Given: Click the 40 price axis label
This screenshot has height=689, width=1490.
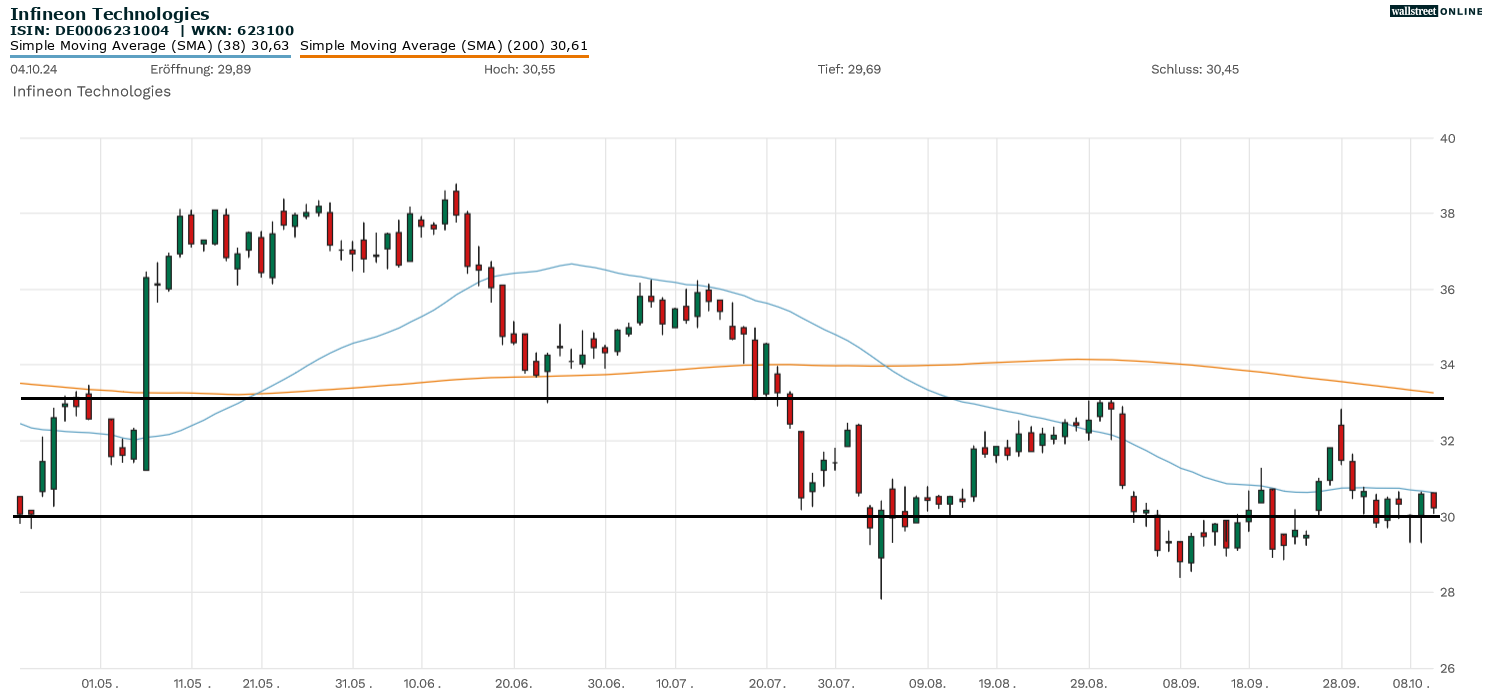Looking at the screenshot, I should 1447,138.
